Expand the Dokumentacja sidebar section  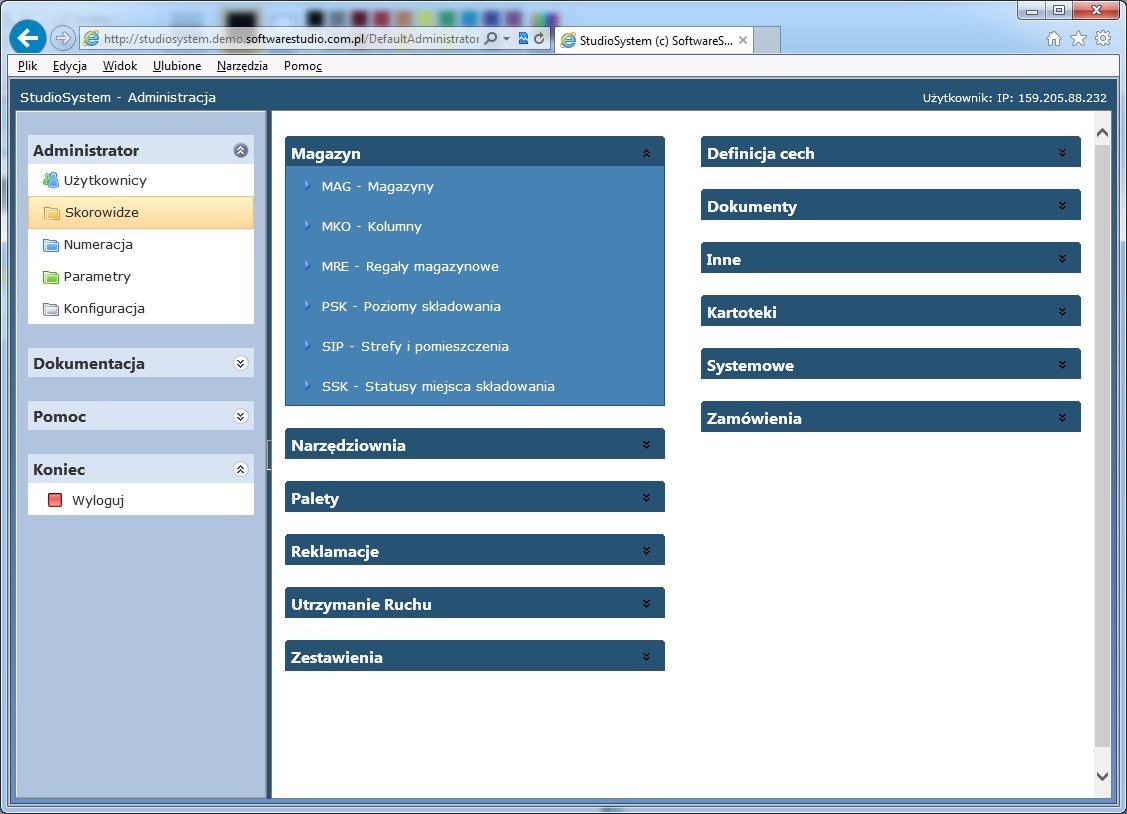240,363
